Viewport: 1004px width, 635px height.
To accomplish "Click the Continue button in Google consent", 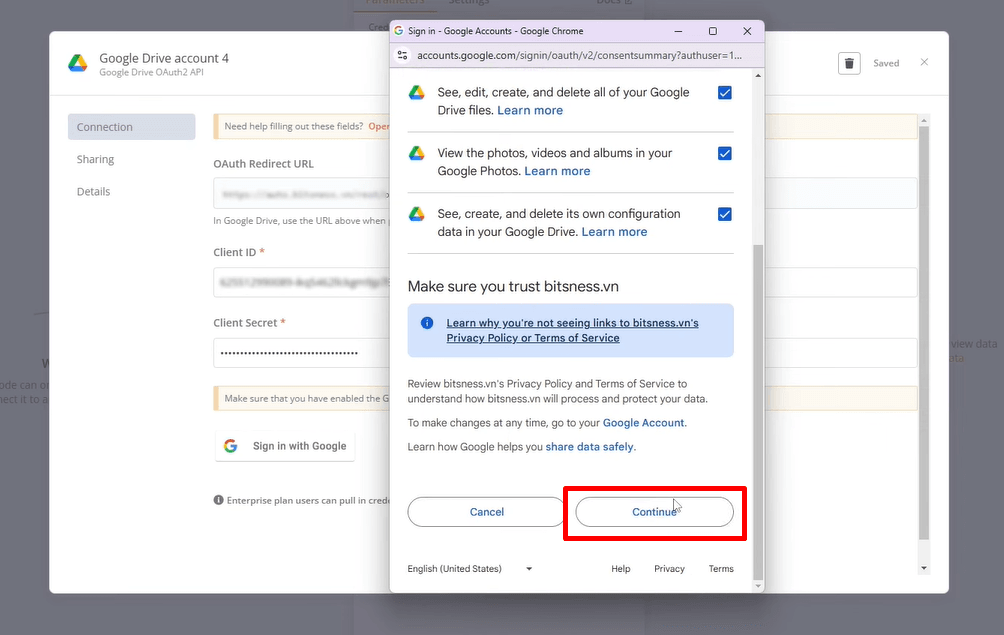I will tap(654, 512).
